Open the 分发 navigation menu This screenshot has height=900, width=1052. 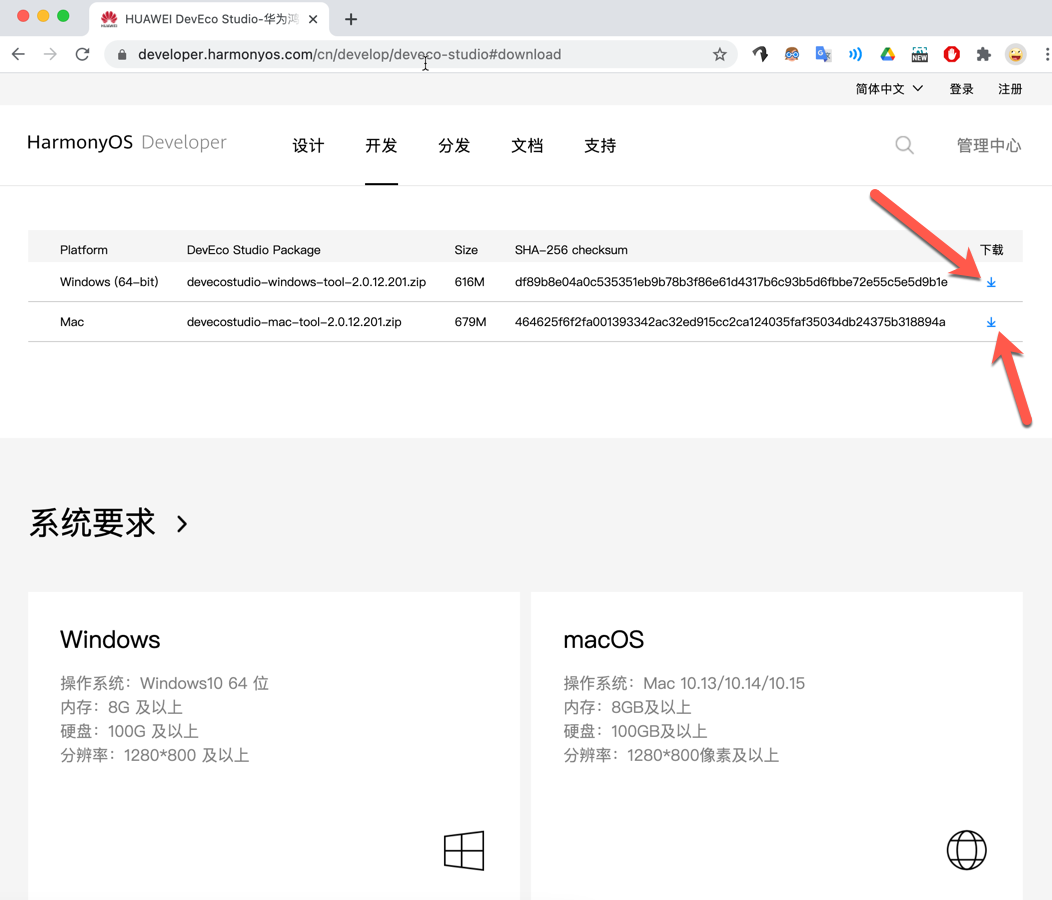pyautogui.click(x=454, y=146)
